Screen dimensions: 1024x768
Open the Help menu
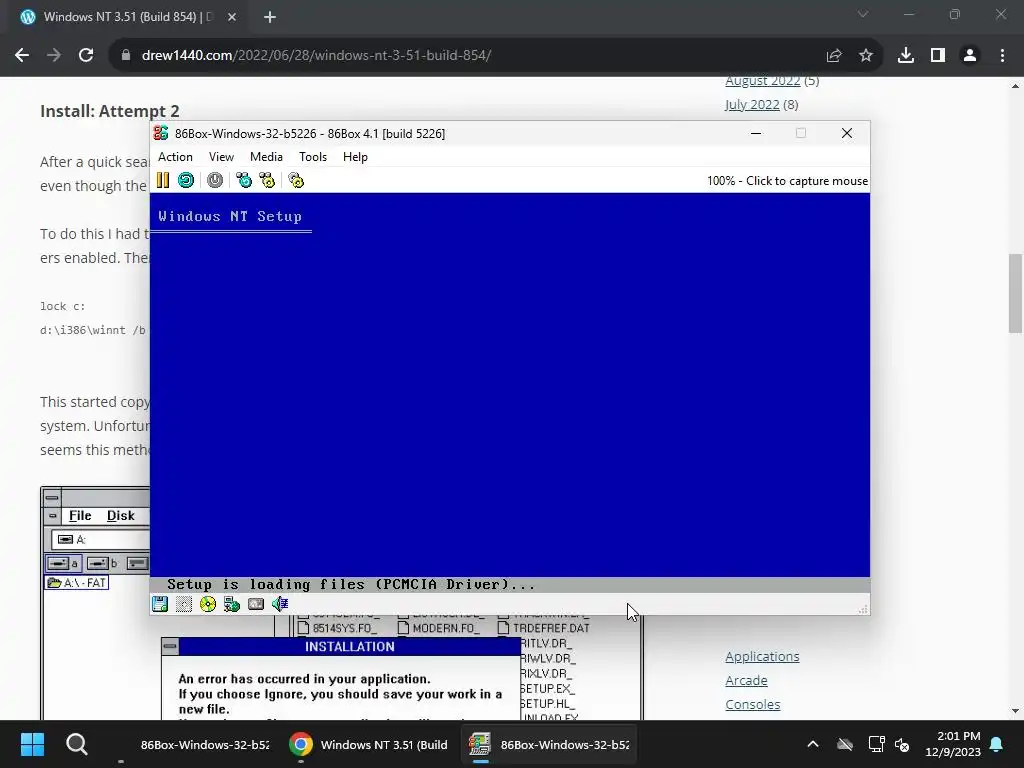tap(355, 157)
